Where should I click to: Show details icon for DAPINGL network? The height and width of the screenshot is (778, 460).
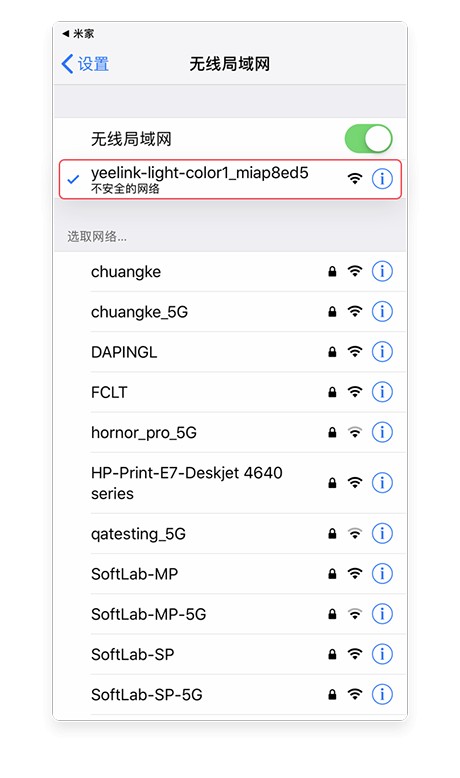click(x=382, y=352)
